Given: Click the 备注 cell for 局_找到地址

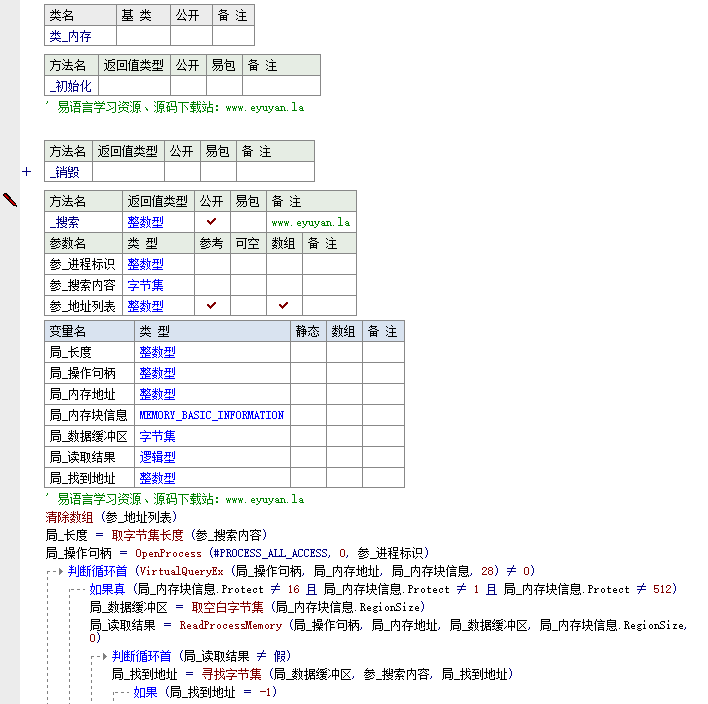Looking at the screenshot, I should pyautogui.click(x=383, y=478).
